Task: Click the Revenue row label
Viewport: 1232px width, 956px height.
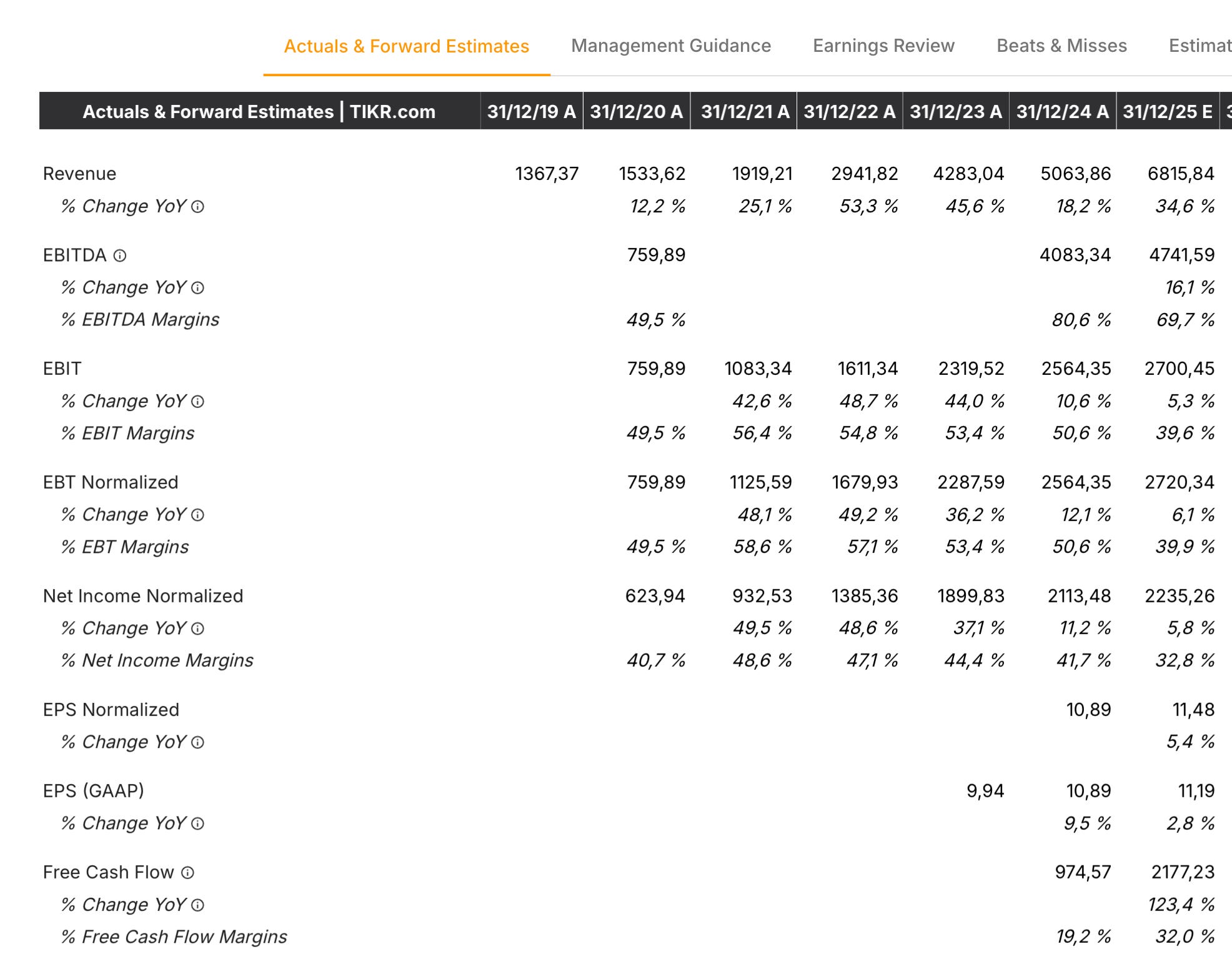Action: click(x=79, y=174)
